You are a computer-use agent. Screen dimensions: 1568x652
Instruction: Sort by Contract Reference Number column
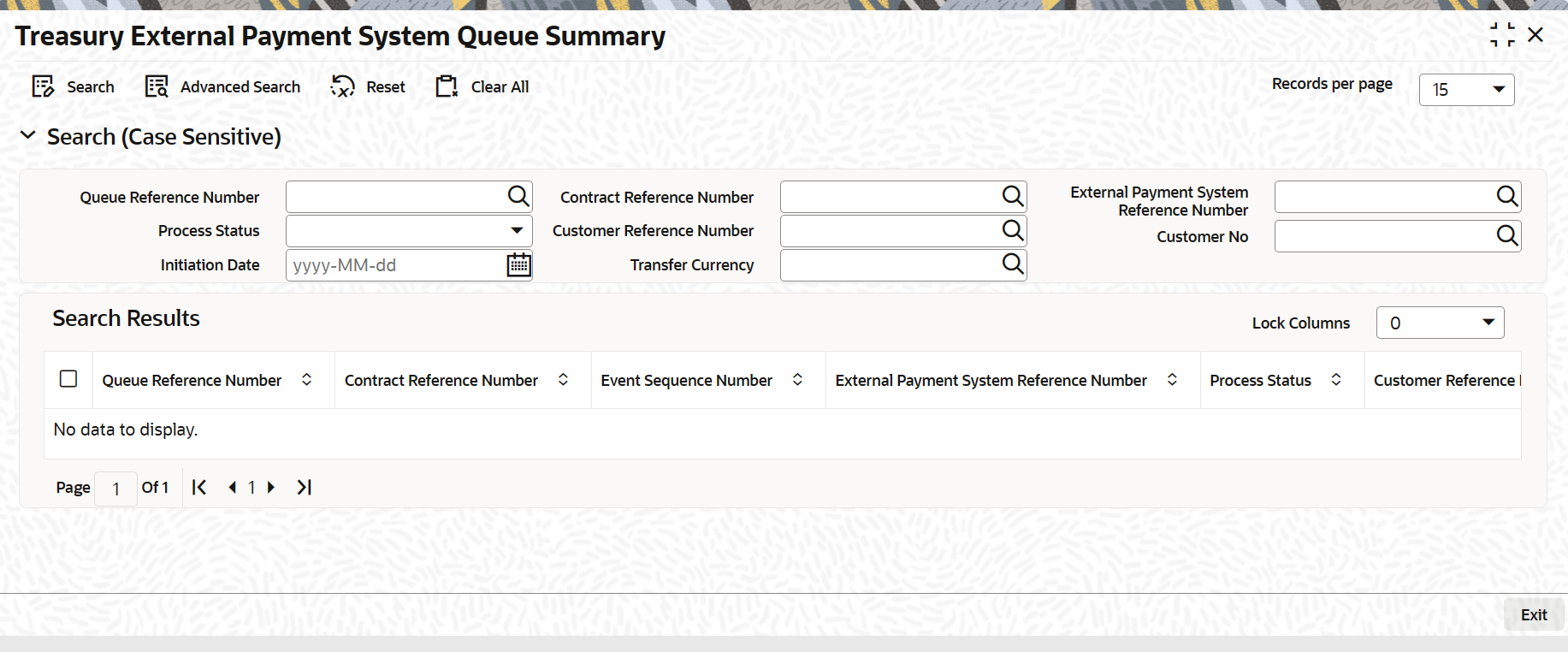pos(564,380)
